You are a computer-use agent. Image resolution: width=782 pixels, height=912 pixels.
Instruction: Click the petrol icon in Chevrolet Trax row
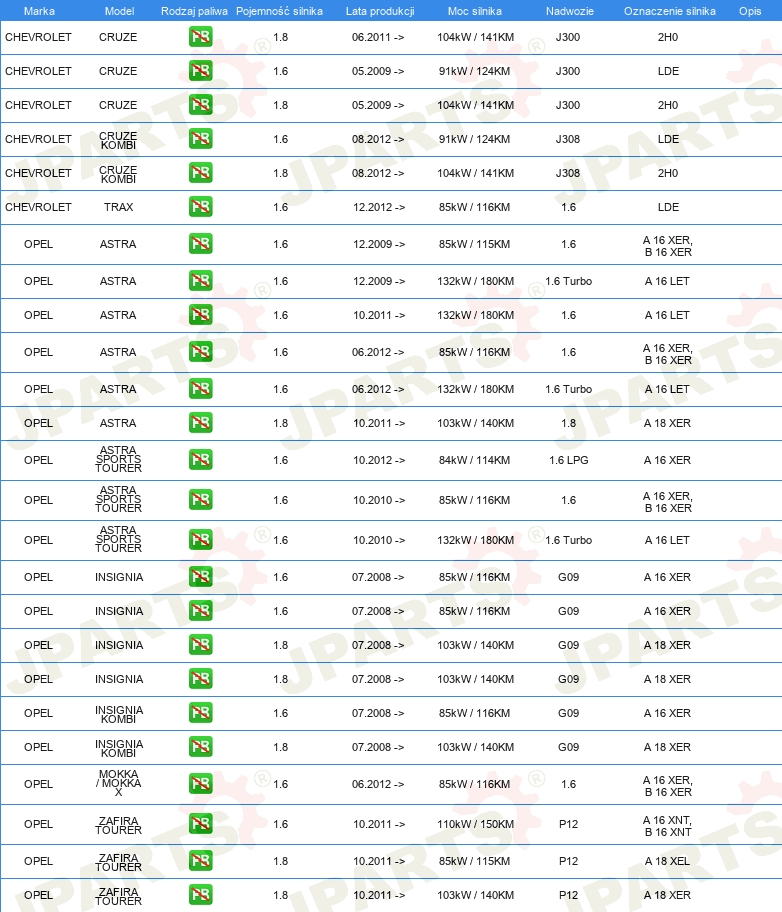pyautogui.click(x=201, y=206)
